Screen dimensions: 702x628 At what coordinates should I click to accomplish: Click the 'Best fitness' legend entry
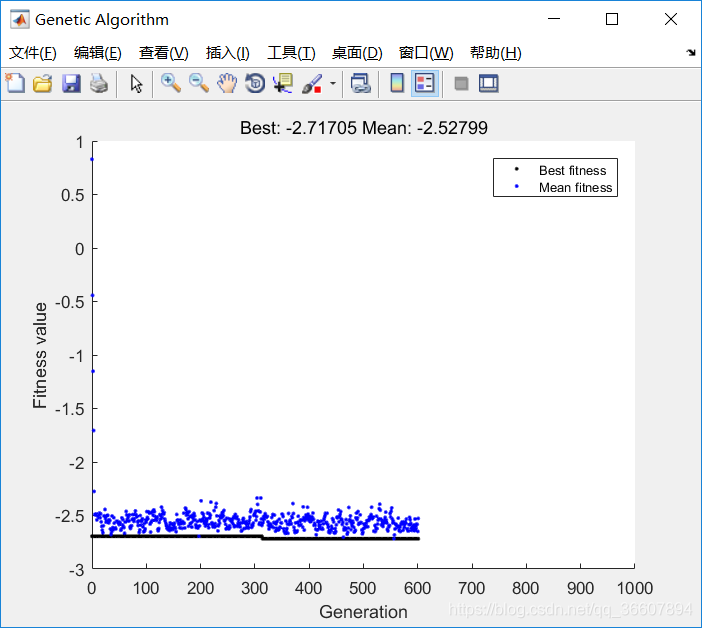[x=572, y=171]
